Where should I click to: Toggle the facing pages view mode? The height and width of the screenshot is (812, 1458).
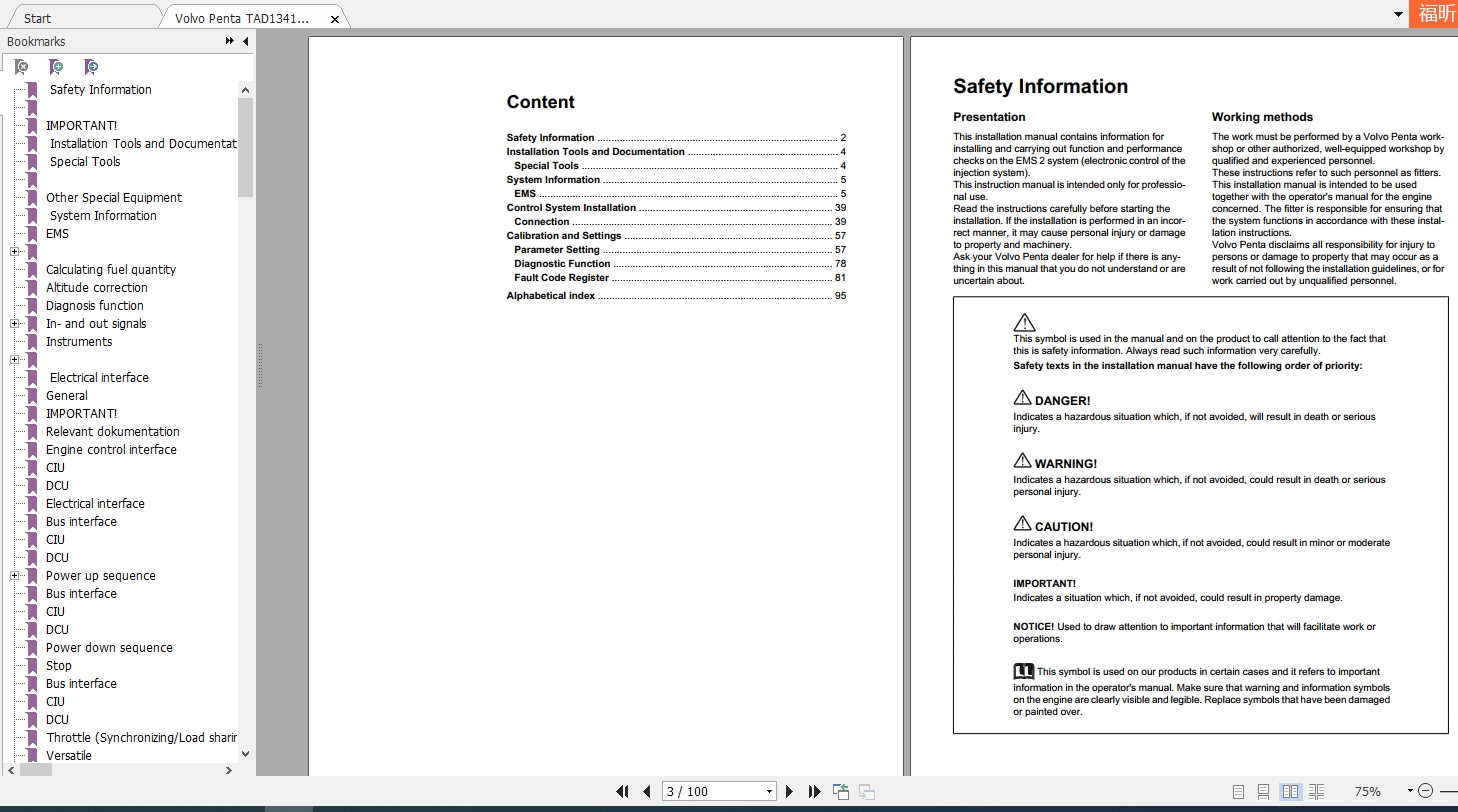[1290, 791]
